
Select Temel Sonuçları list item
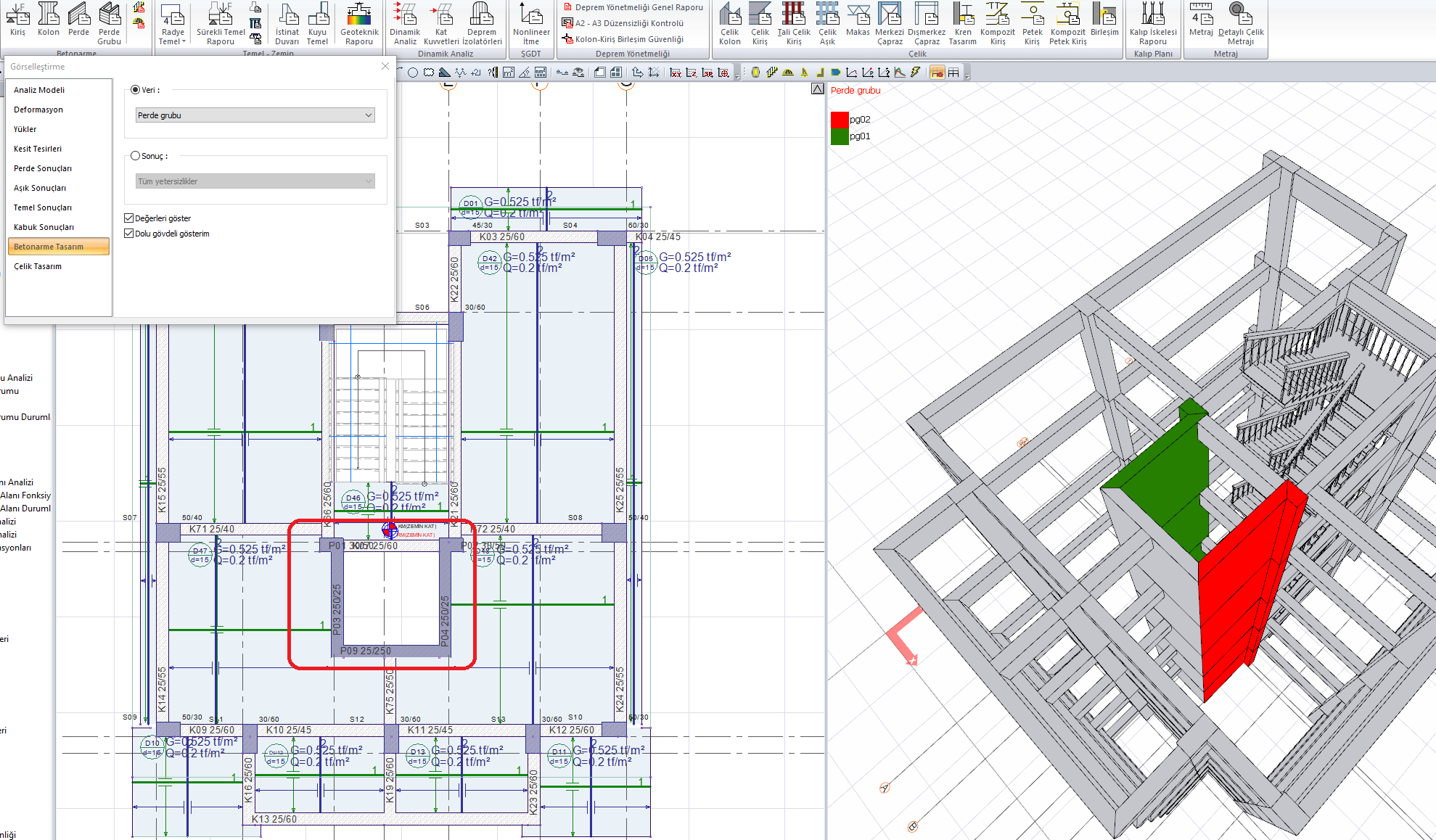(59, 207)
